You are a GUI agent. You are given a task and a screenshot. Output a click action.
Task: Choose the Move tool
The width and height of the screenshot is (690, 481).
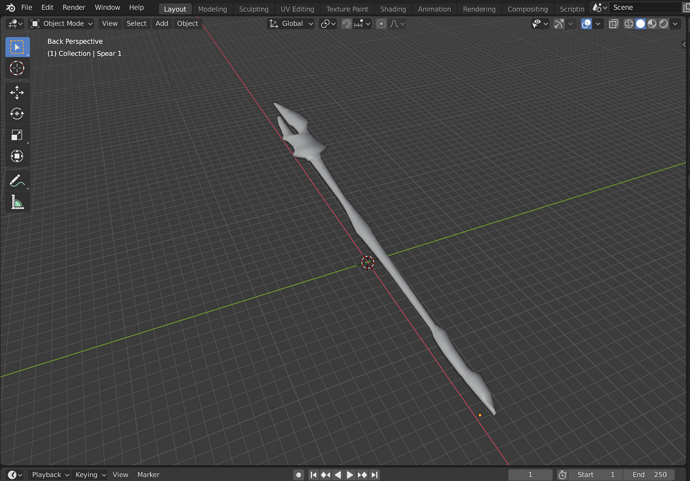[17, 92]
